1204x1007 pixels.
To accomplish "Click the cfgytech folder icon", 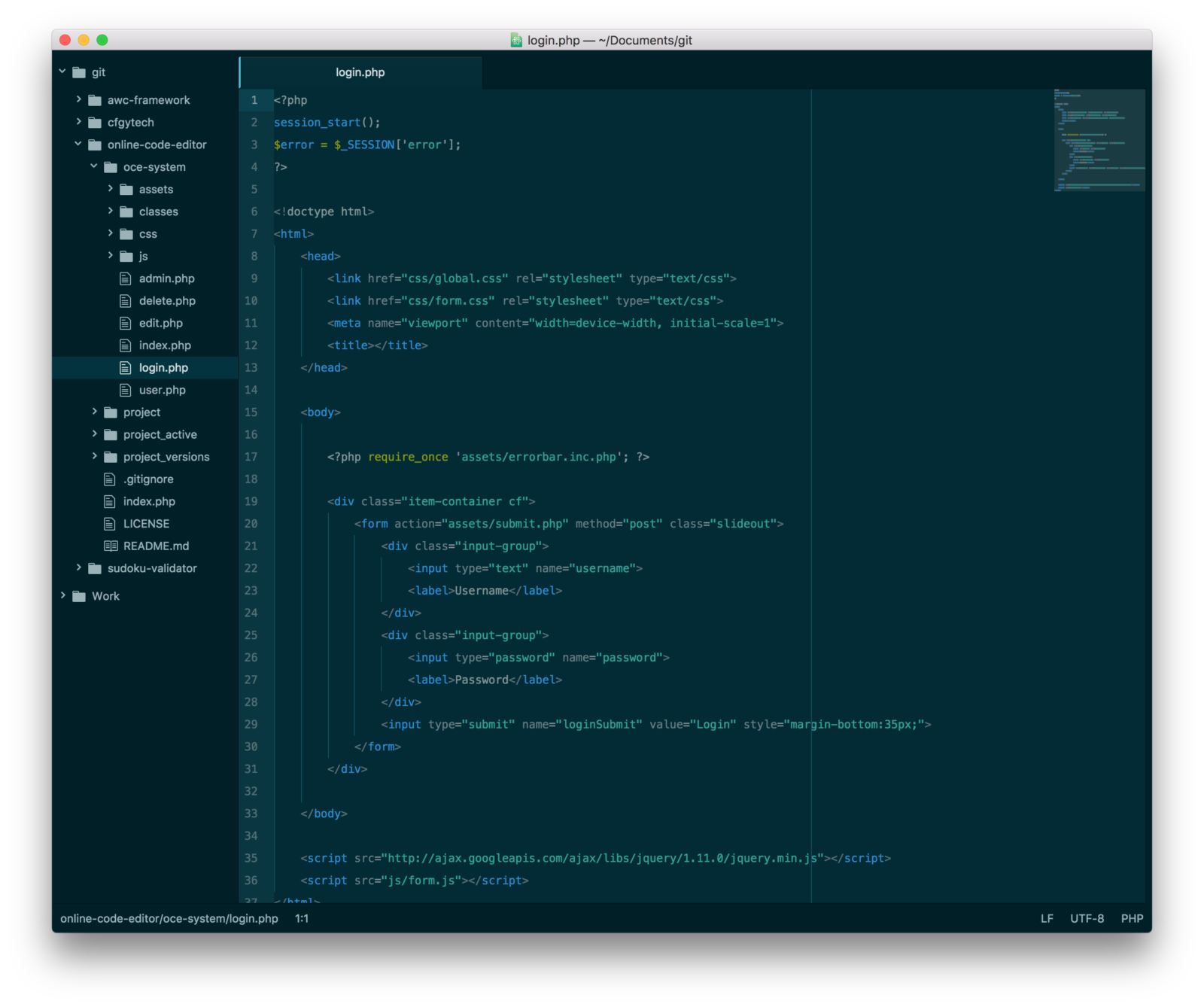I will pyautogui.click(x=95, y=123).
